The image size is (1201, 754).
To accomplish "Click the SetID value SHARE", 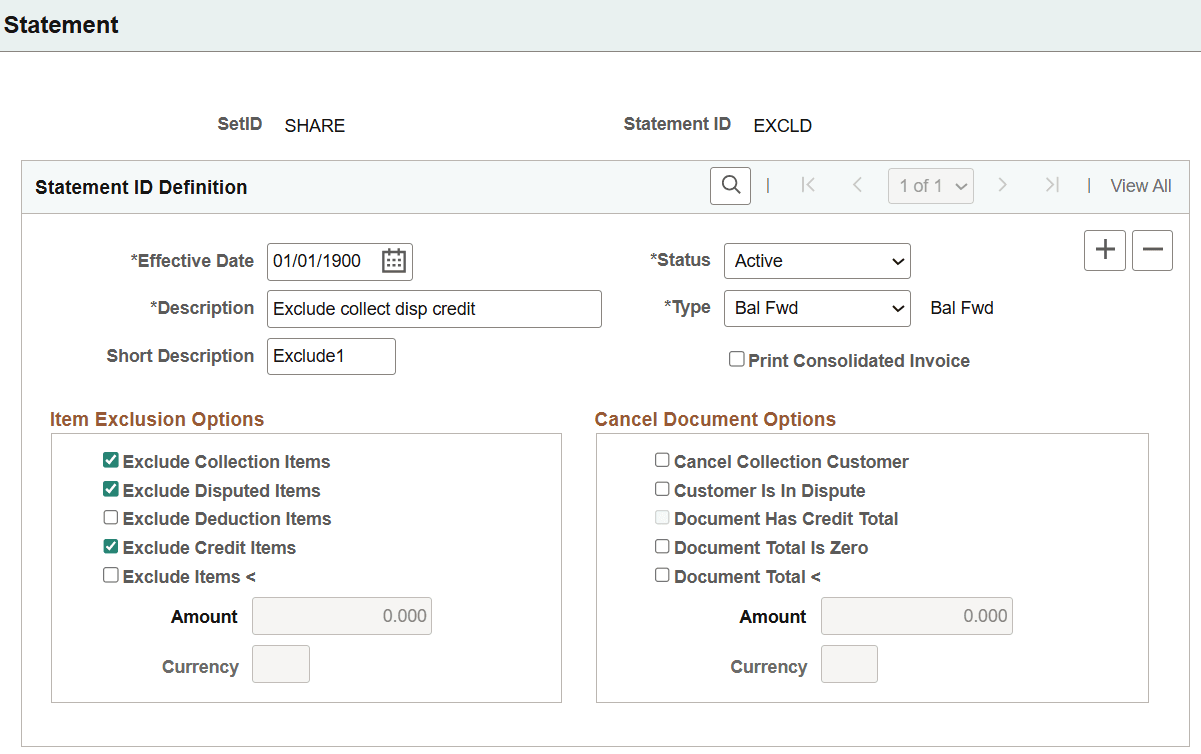I will (315, 126).
